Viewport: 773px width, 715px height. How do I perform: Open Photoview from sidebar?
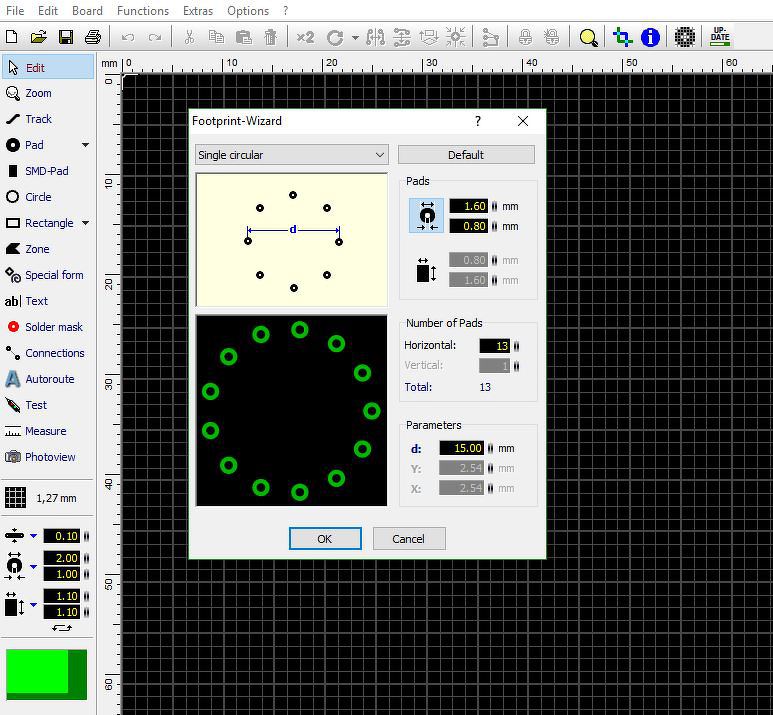click(48, 457)
